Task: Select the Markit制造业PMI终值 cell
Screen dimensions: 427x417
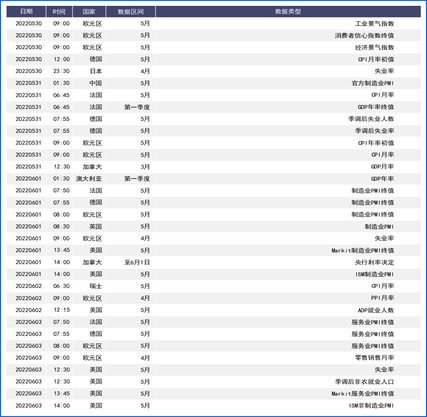Action: 363,250
